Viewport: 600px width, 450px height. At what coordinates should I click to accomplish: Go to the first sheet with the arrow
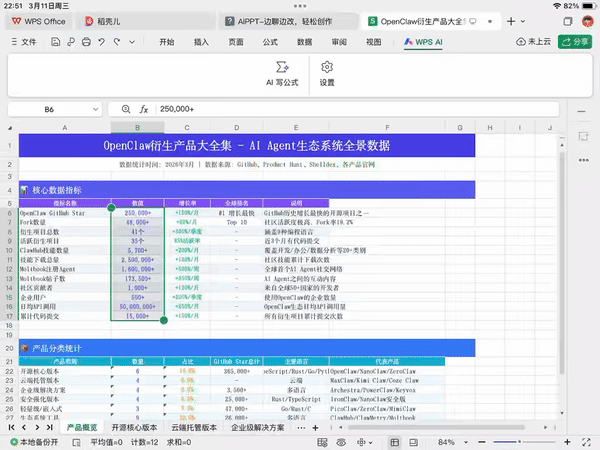click(x=11, y=427)
